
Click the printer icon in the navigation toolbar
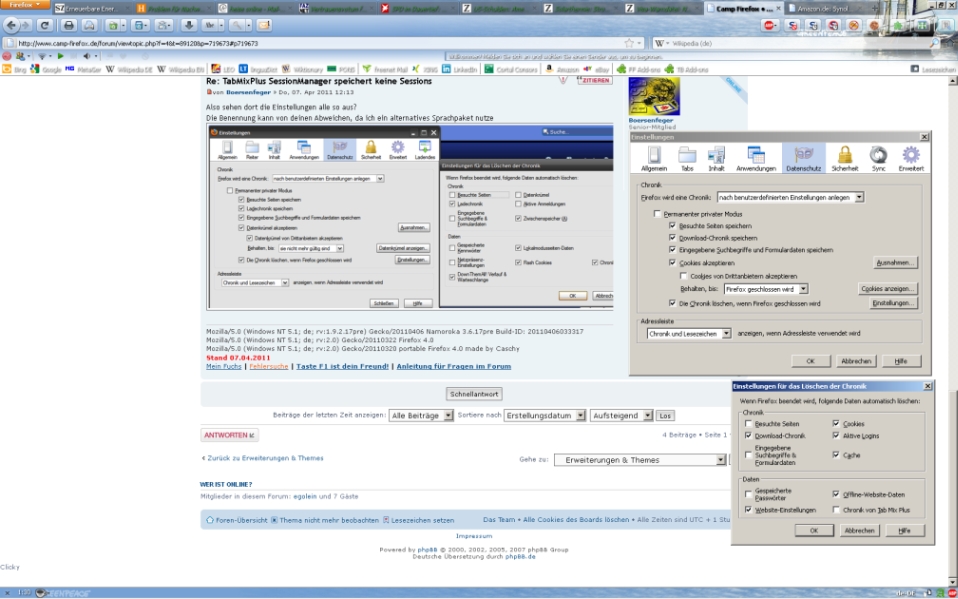pos(68,26)
